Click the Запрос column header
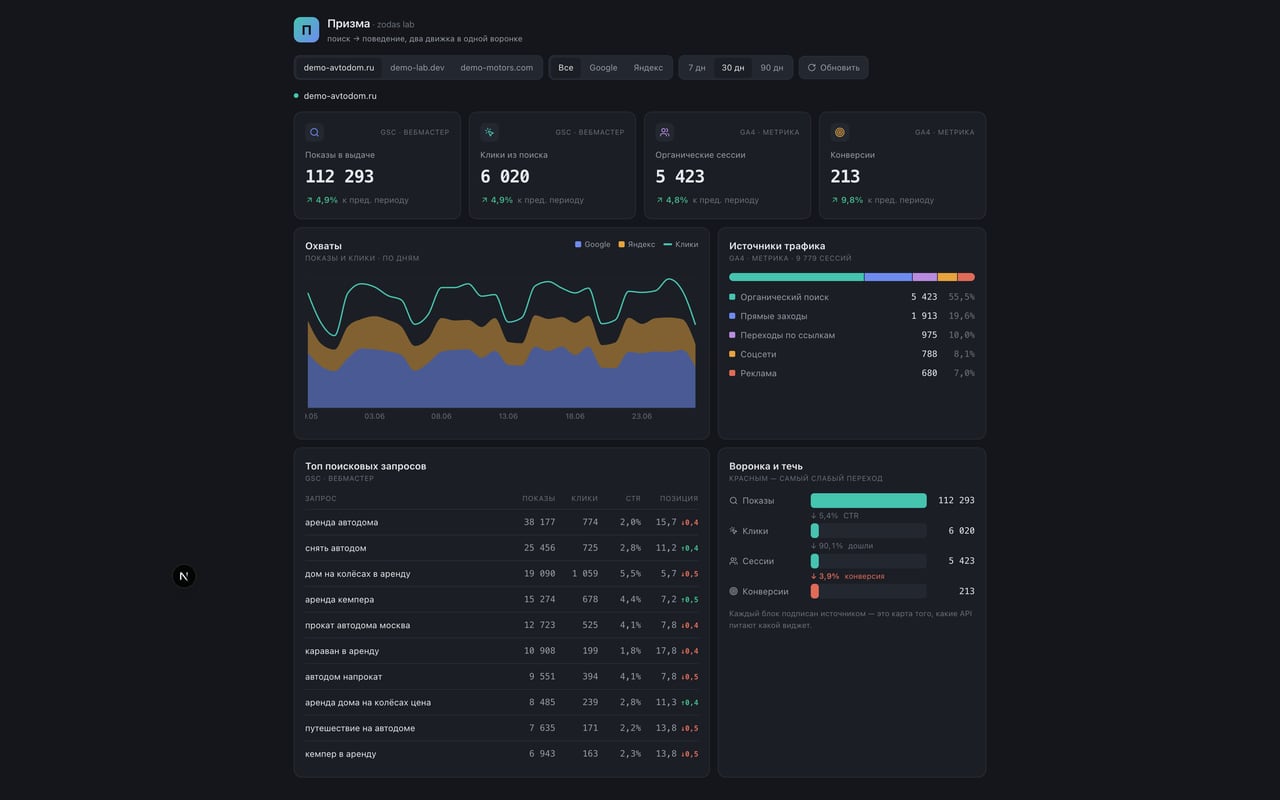This screenshot has width=1280, height=800. click(321, 498)
